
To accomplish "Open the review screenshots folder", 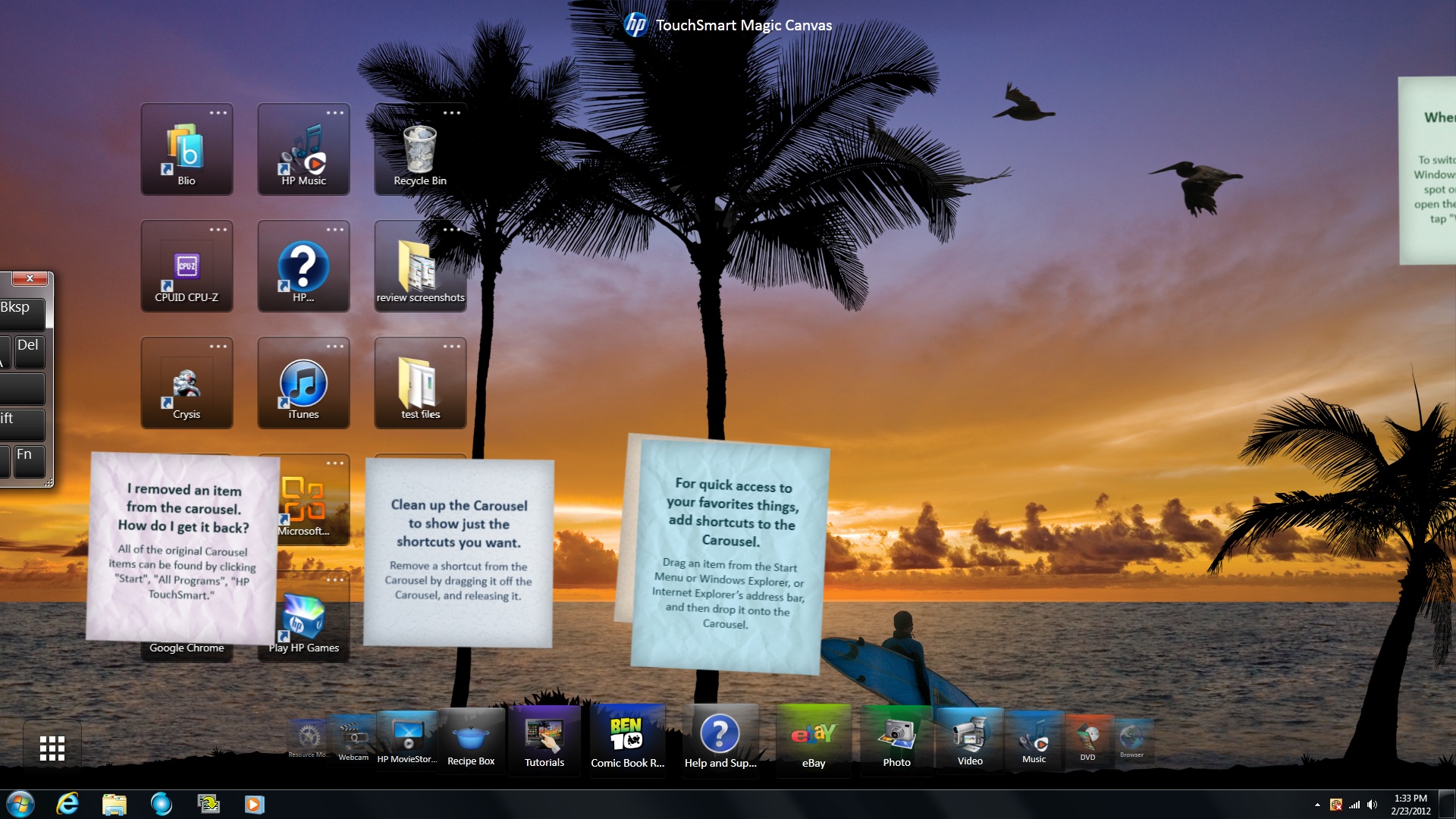I will (x=420, y=266).
